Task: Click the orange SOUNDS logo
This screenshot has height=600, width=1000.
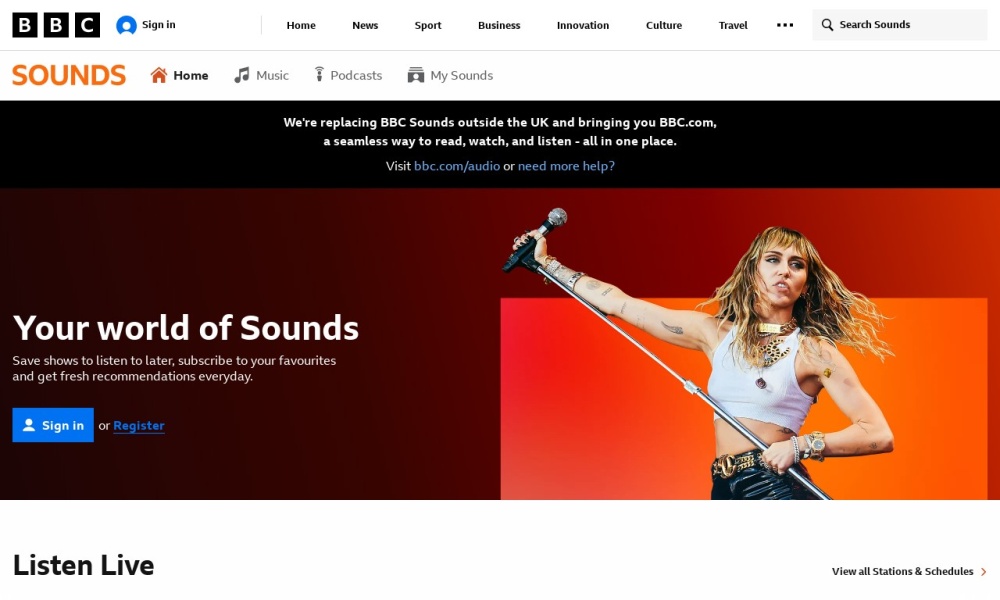Action: coord(69,75)
